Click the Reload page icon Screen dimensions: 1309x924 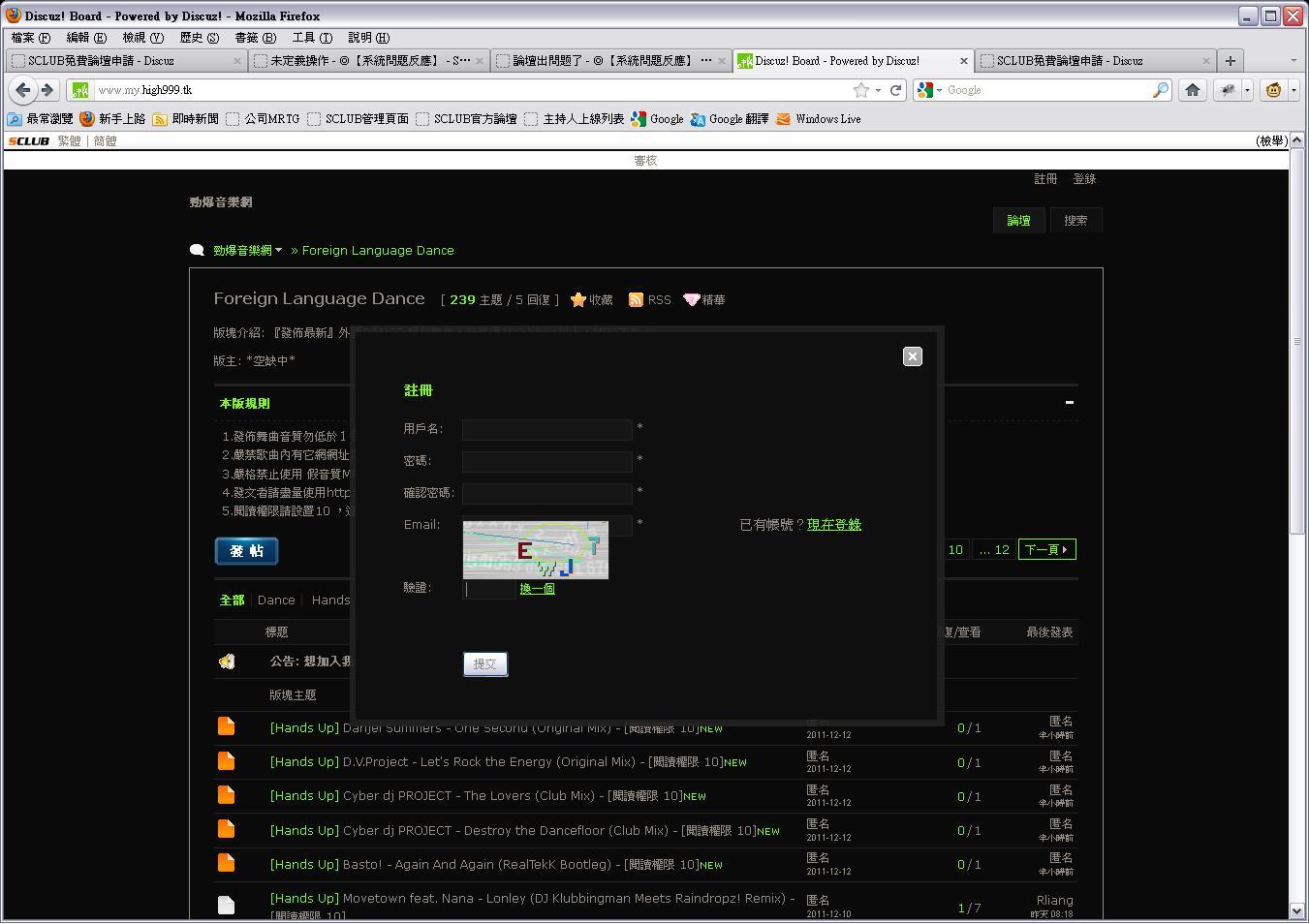click(896, 90)
